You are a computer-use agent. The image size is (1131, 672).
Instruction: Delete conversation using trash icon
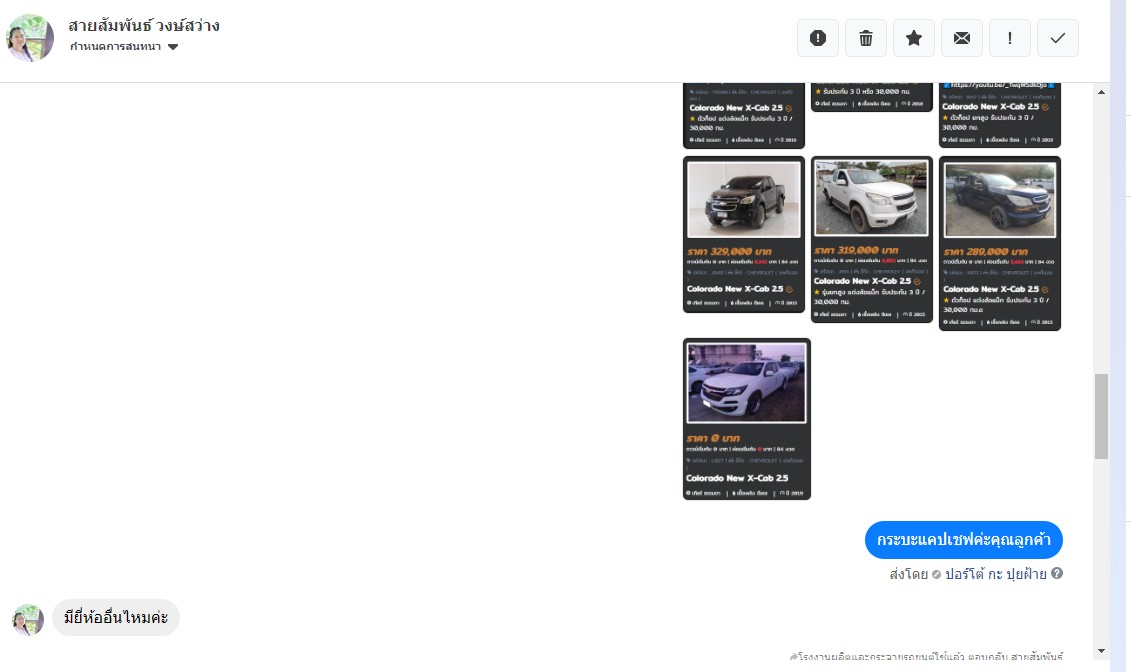point(866,38)
